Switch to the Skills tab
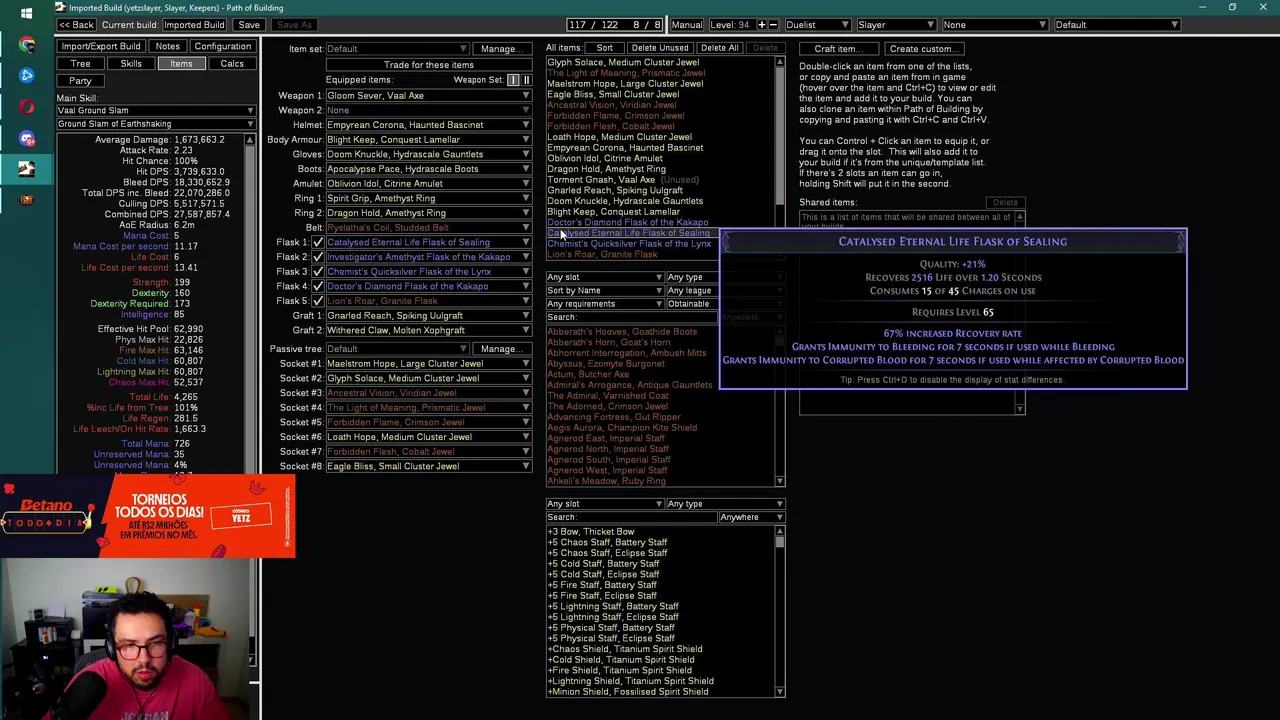The height and width of the screenshot is (720, 1280). point(131,64)
